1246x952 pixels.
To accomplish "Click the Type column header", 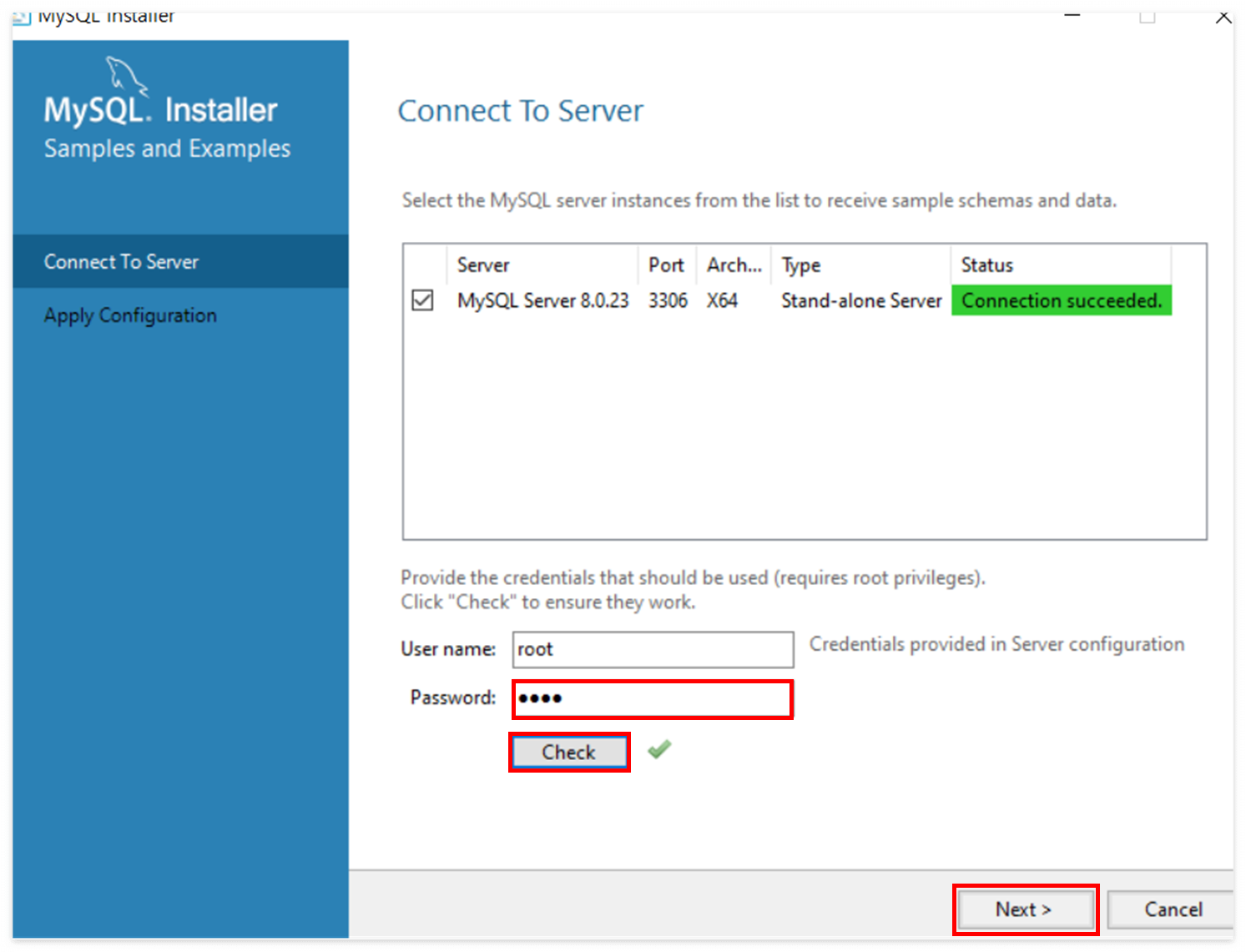I will (x=860, y=264).
